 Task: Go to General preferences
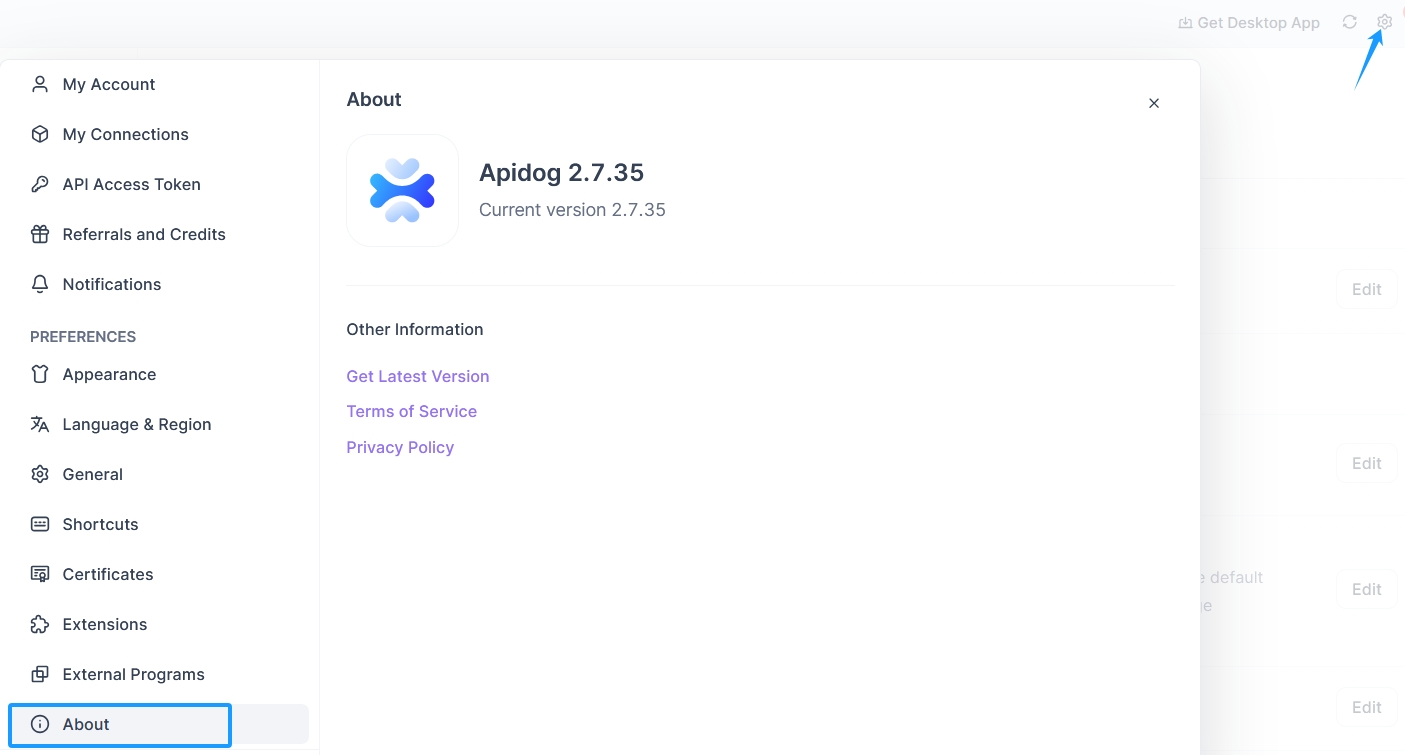tap(92, 474)
